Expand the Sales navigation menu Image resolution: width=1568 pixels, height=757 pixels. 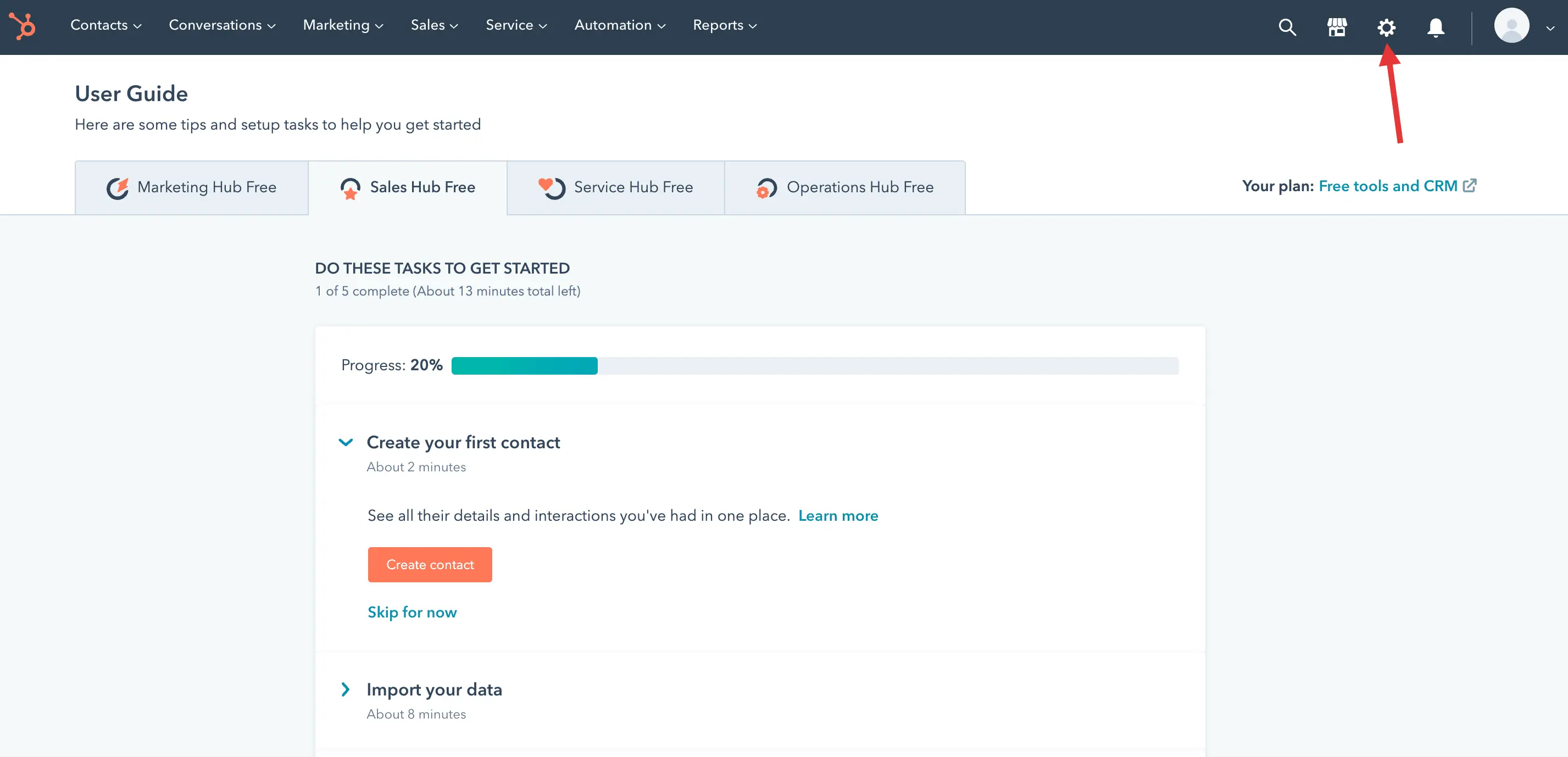click(x=435, y=25)
